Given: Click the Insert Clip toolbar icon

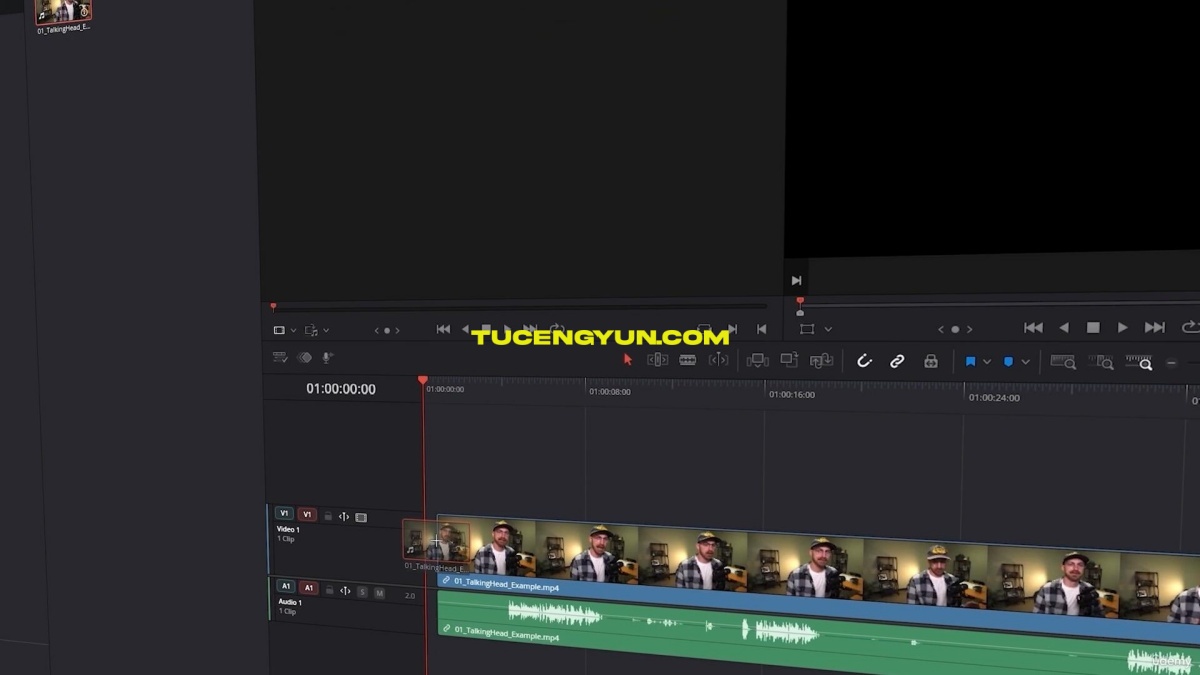Looking at the screenshot, I should [758, 360].
